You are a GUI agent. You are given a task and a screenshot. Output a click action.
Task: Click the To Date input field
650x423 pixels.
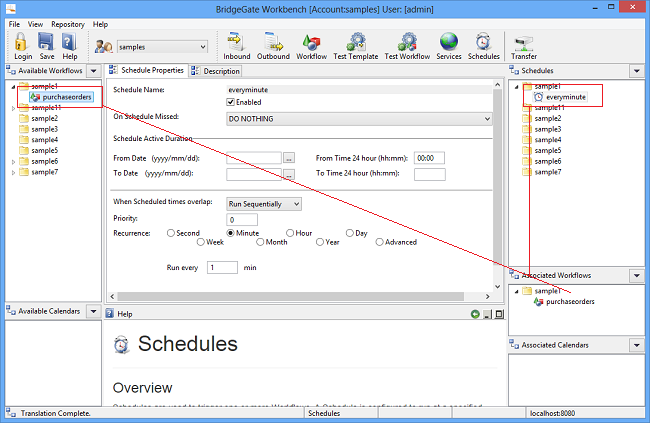(x=254, y=174)
